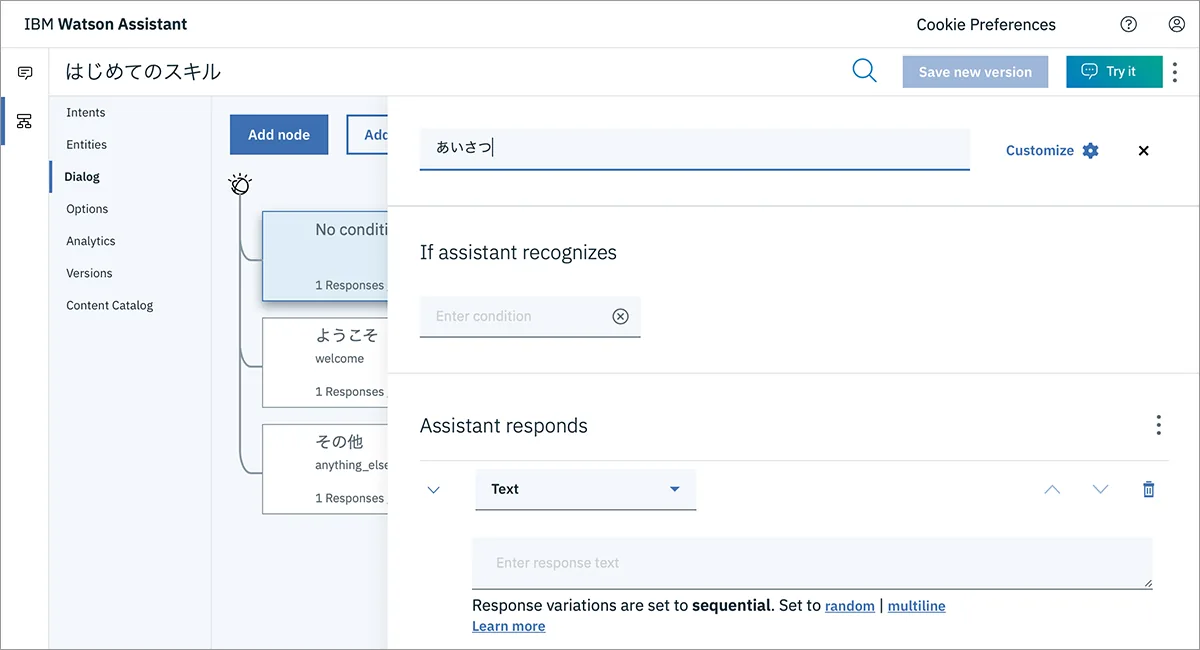Open the Learn more link
1200x650 pixels.
pyautogui.click(x=509, y=626)
